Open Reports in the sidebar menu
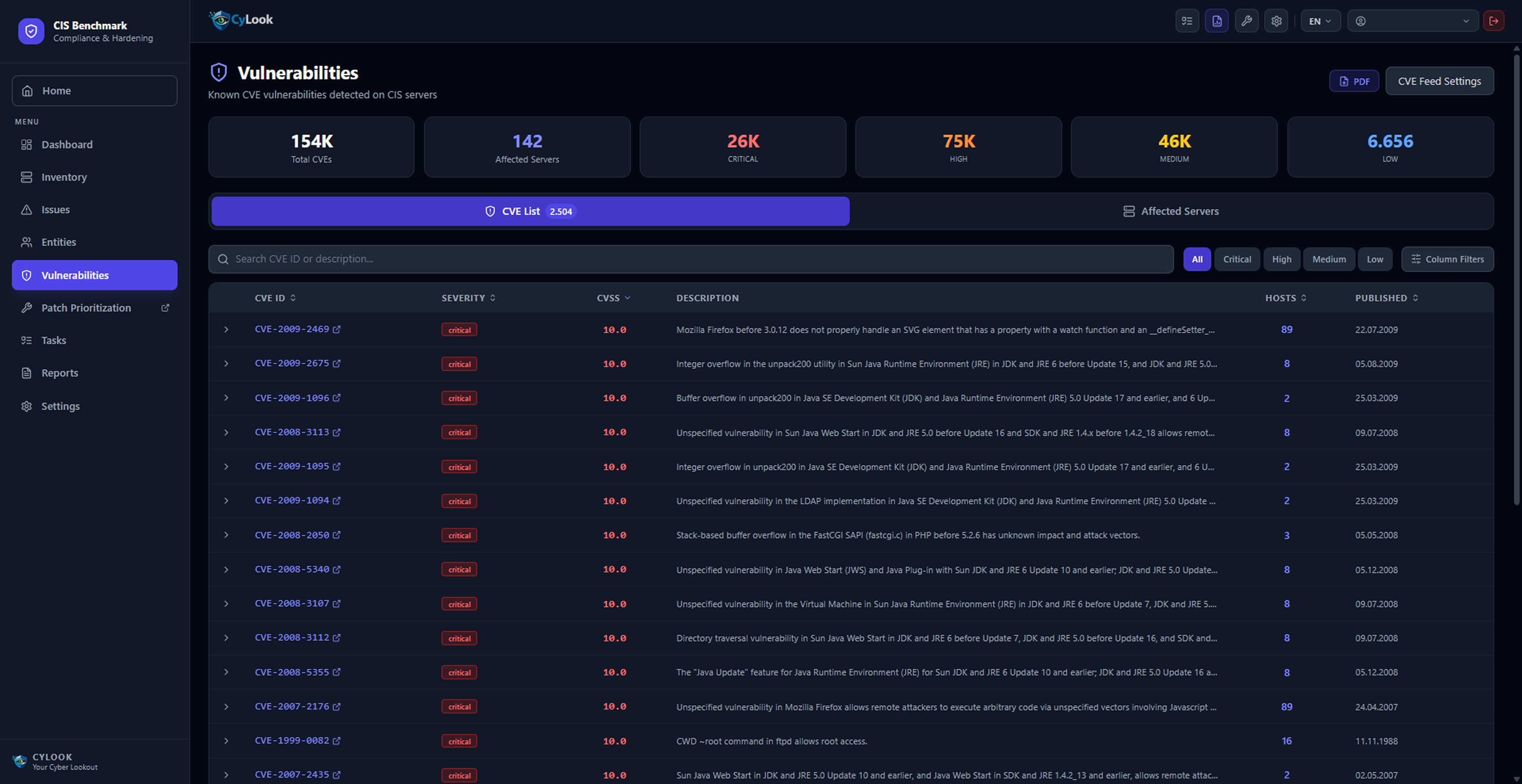This screenshot has width=1522, height=784. [x=95, y=373]
